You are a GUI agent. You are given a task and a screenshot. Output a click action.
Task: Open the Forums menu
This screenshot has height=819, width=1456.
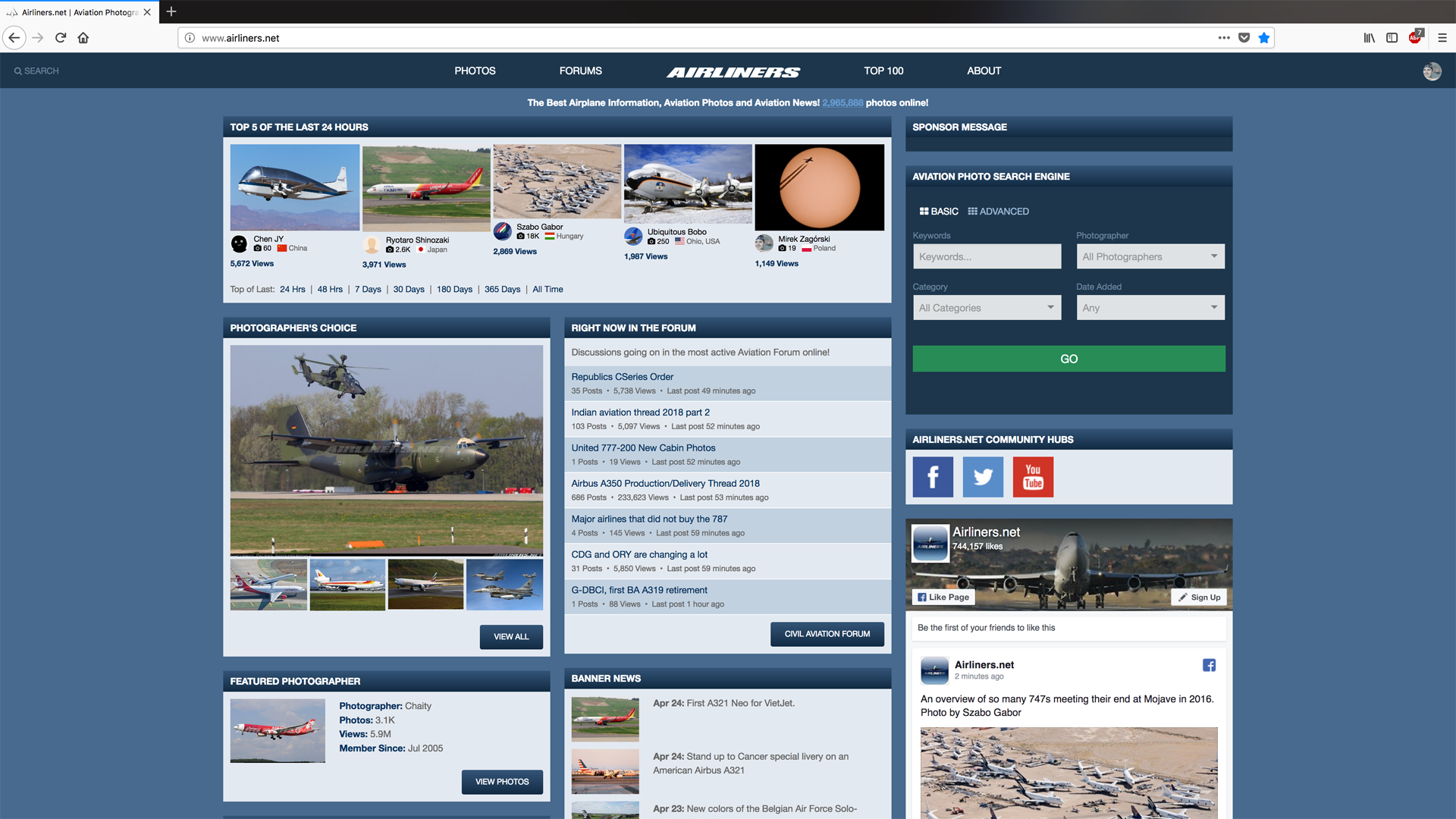pos(580,71)
